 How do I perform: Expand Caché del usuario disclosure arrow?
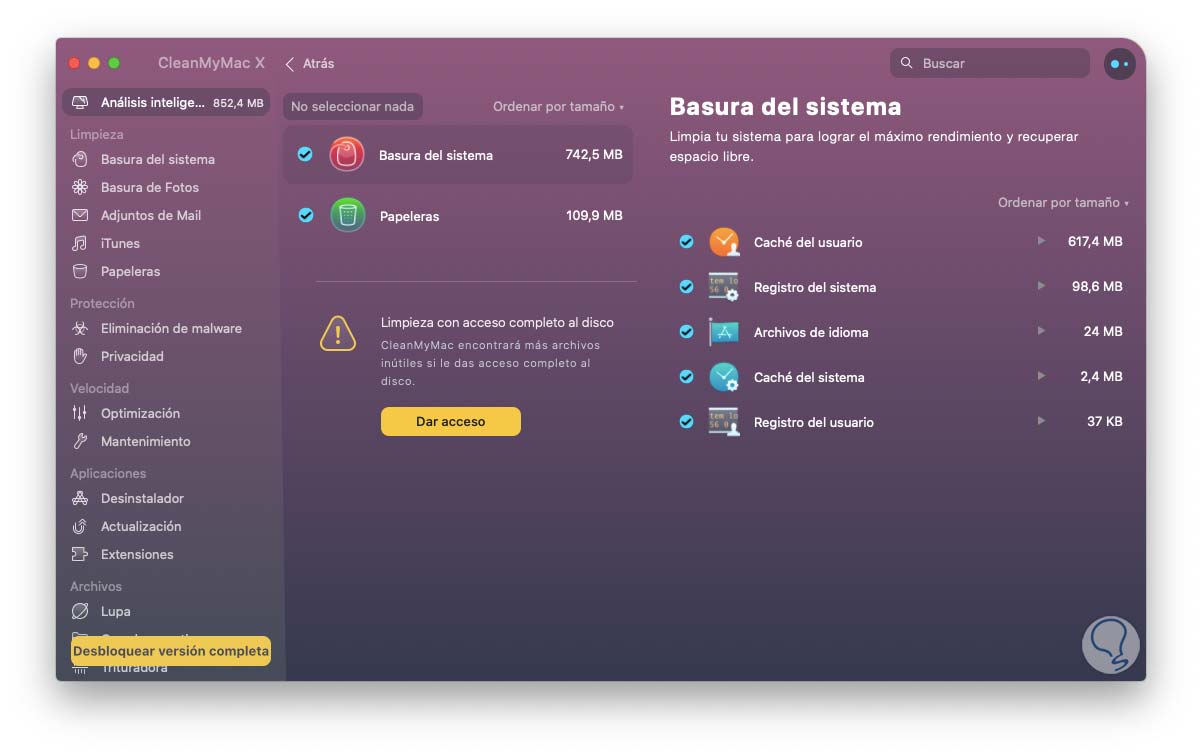point(1041,241)
